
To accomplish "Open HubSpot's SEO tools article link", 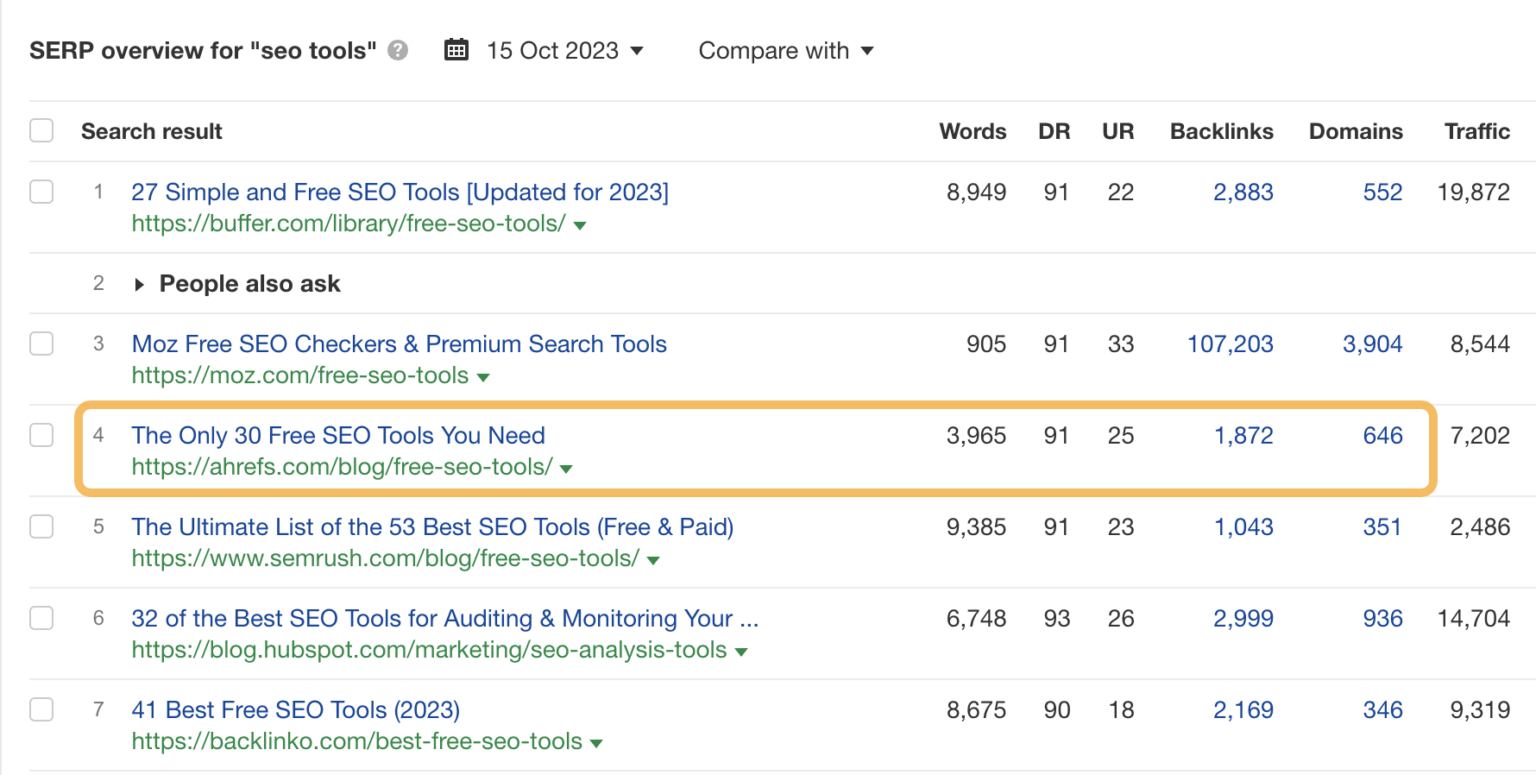I will coord(444,618).
